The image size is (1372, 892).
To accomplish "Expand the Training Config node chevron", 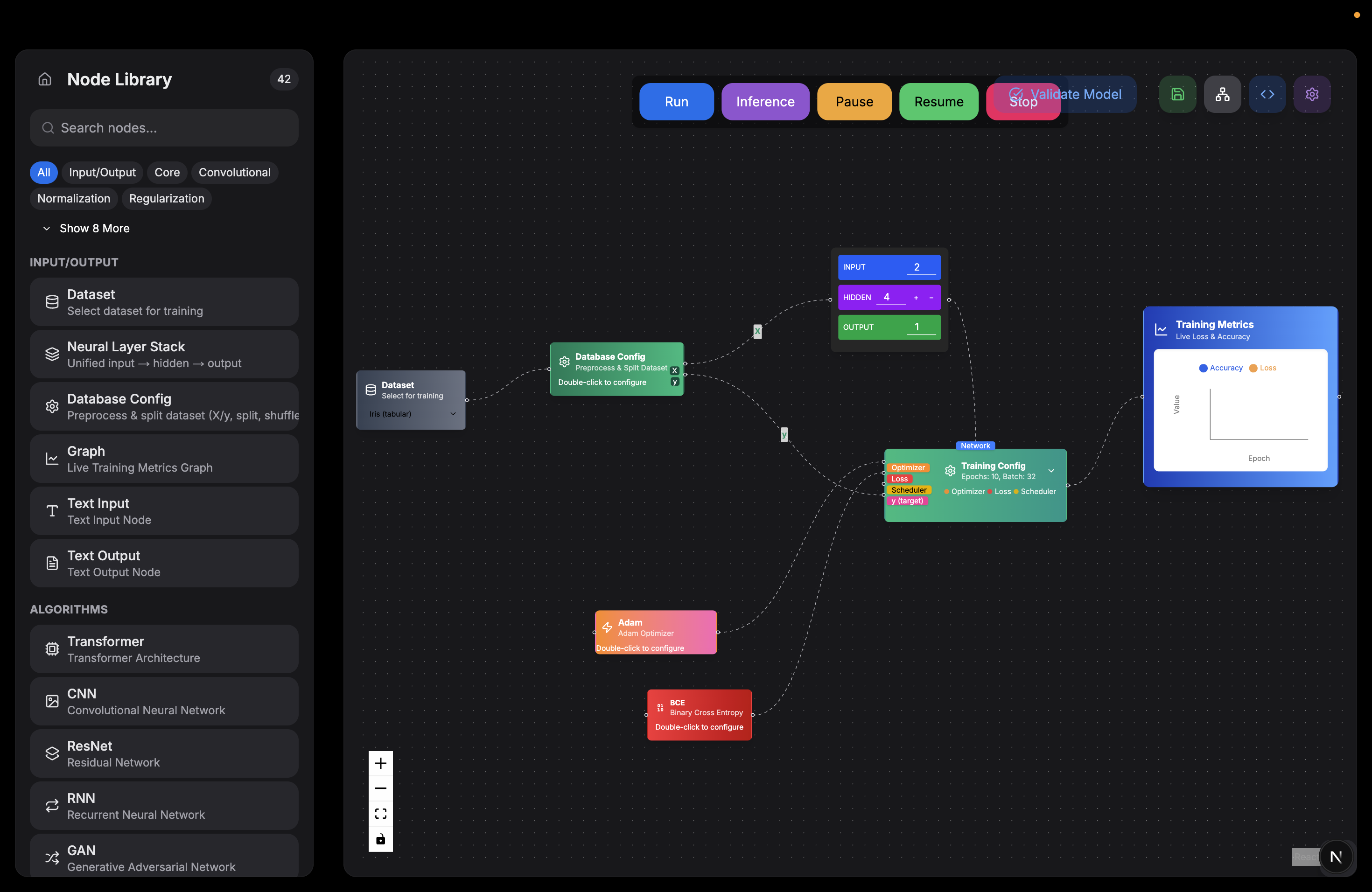I will point(1051,471).
